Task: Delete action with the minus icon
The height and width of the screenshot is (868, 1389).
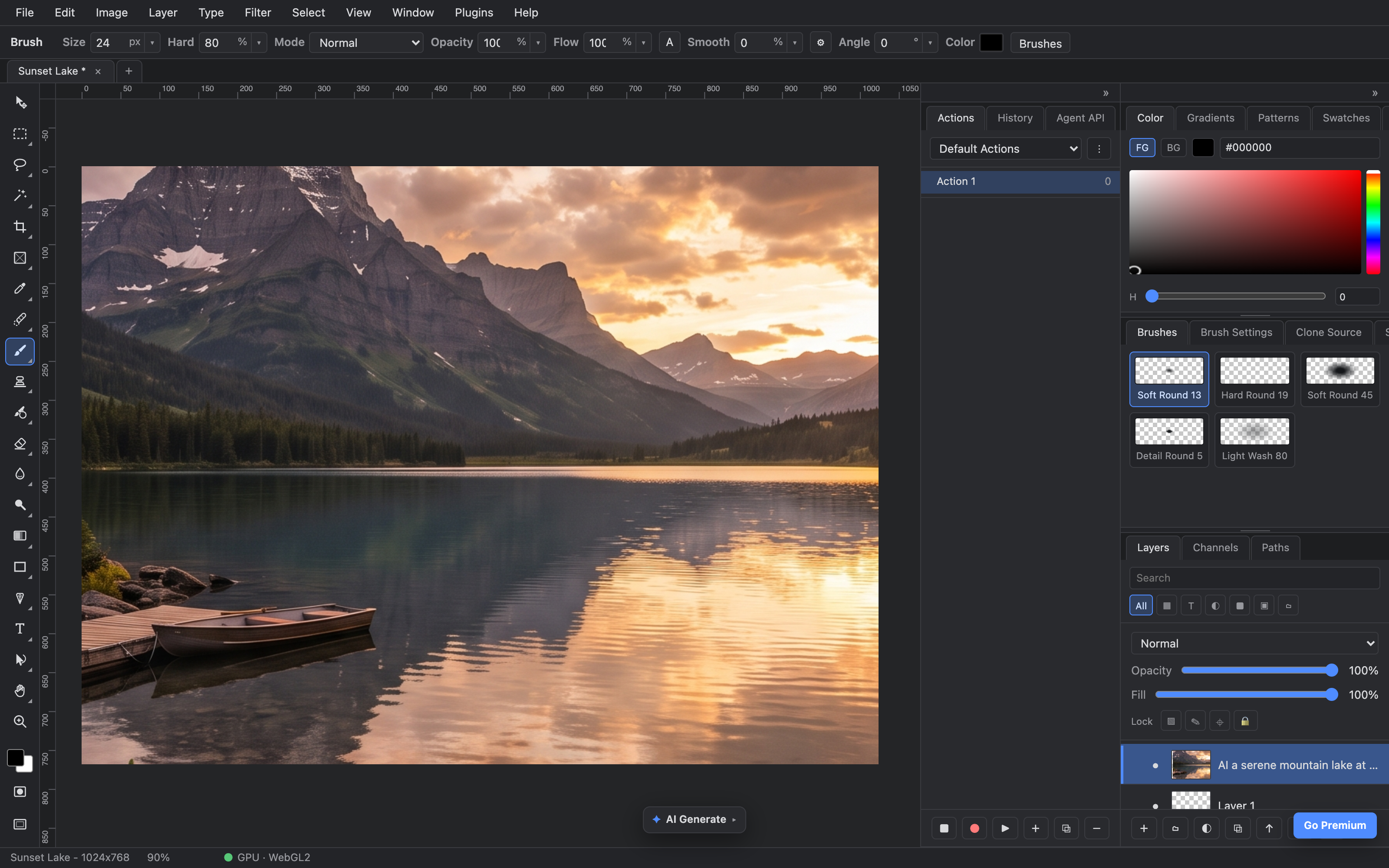Action: [x=1096, y=829]
